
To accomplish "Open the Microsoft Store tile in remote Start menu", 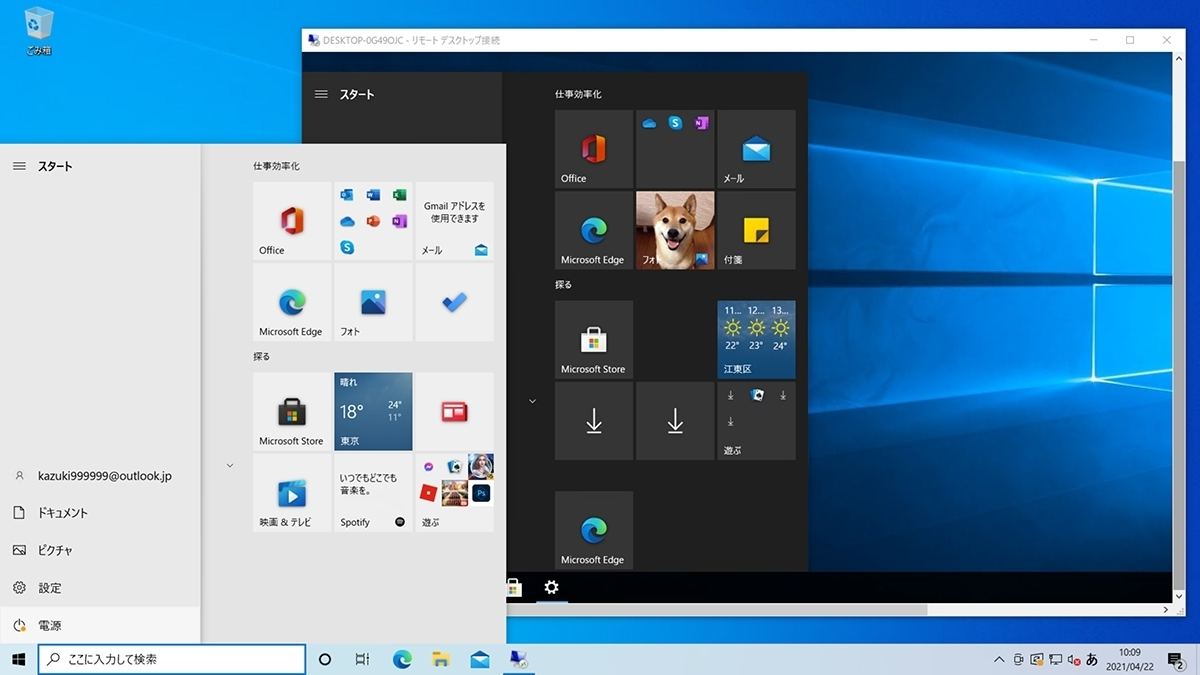I will [594, 340].
